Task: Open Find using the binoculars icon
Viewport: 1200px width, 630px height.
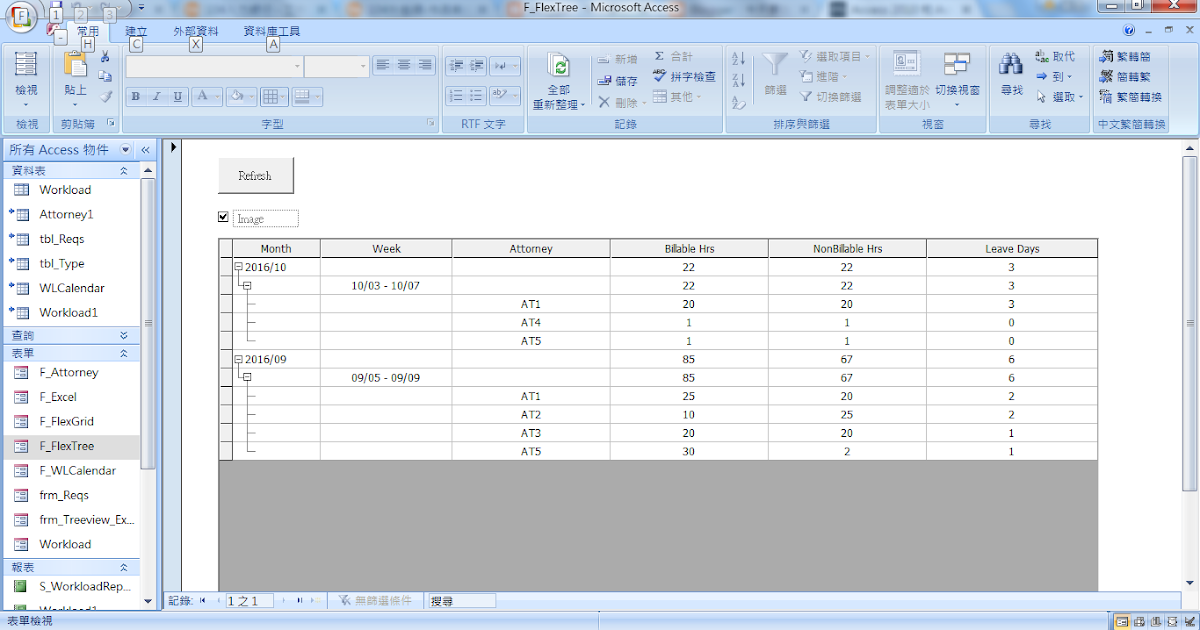Action: point(1010,72)
